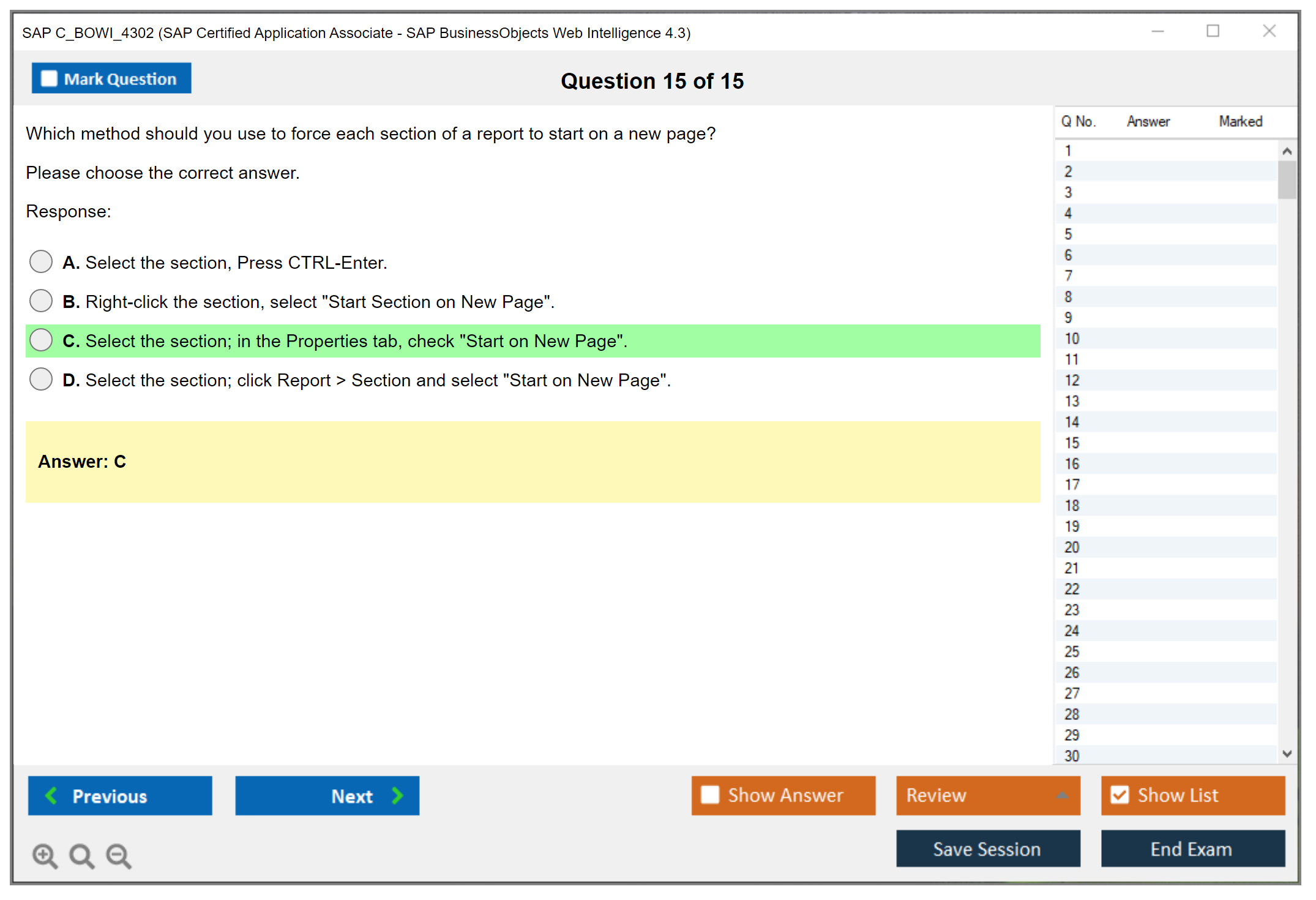Click the green right arrow on Next

[x=397, y=796]
